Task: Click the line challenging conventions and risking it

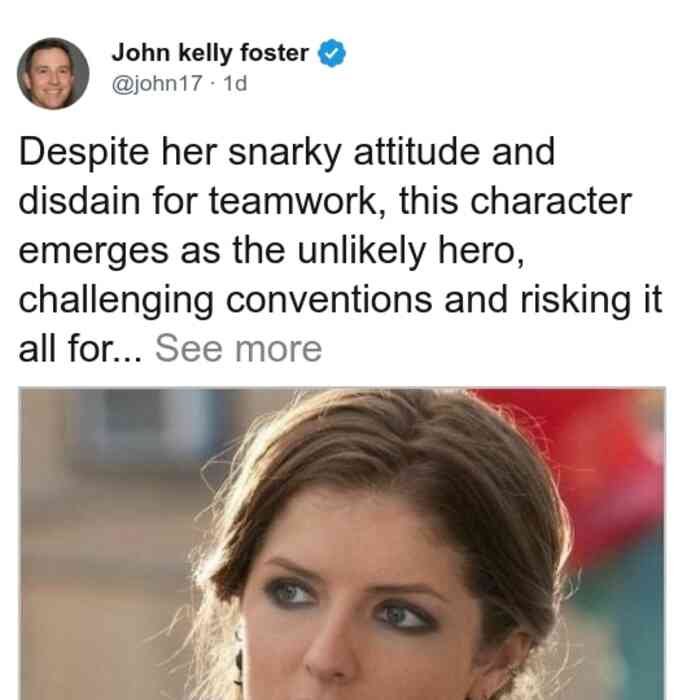Action: coord(340,300)
